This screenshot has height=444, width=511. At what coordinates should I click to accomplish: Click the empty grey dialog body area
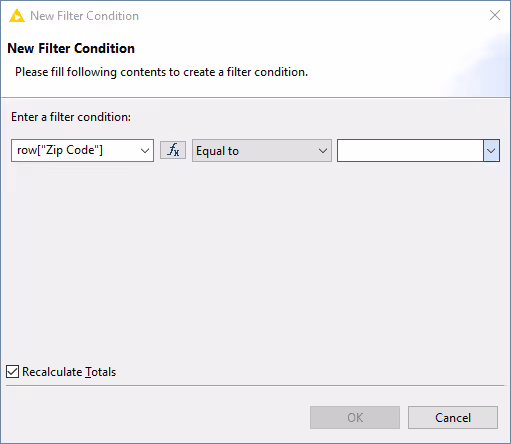[x=255, y=260]
